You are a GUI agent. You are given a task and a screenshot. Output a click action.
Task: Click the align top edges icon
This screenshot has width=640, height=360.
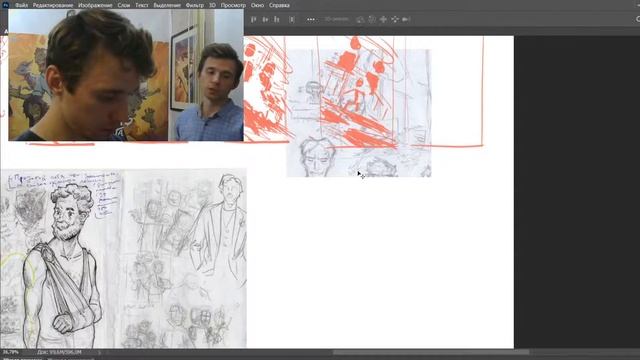coord(253,19)
